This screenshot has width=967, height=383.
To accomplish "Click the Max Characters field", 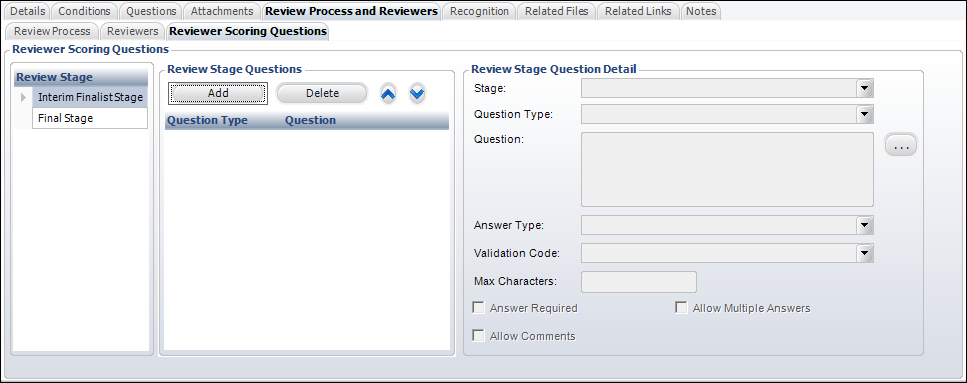I will [639, 281].
